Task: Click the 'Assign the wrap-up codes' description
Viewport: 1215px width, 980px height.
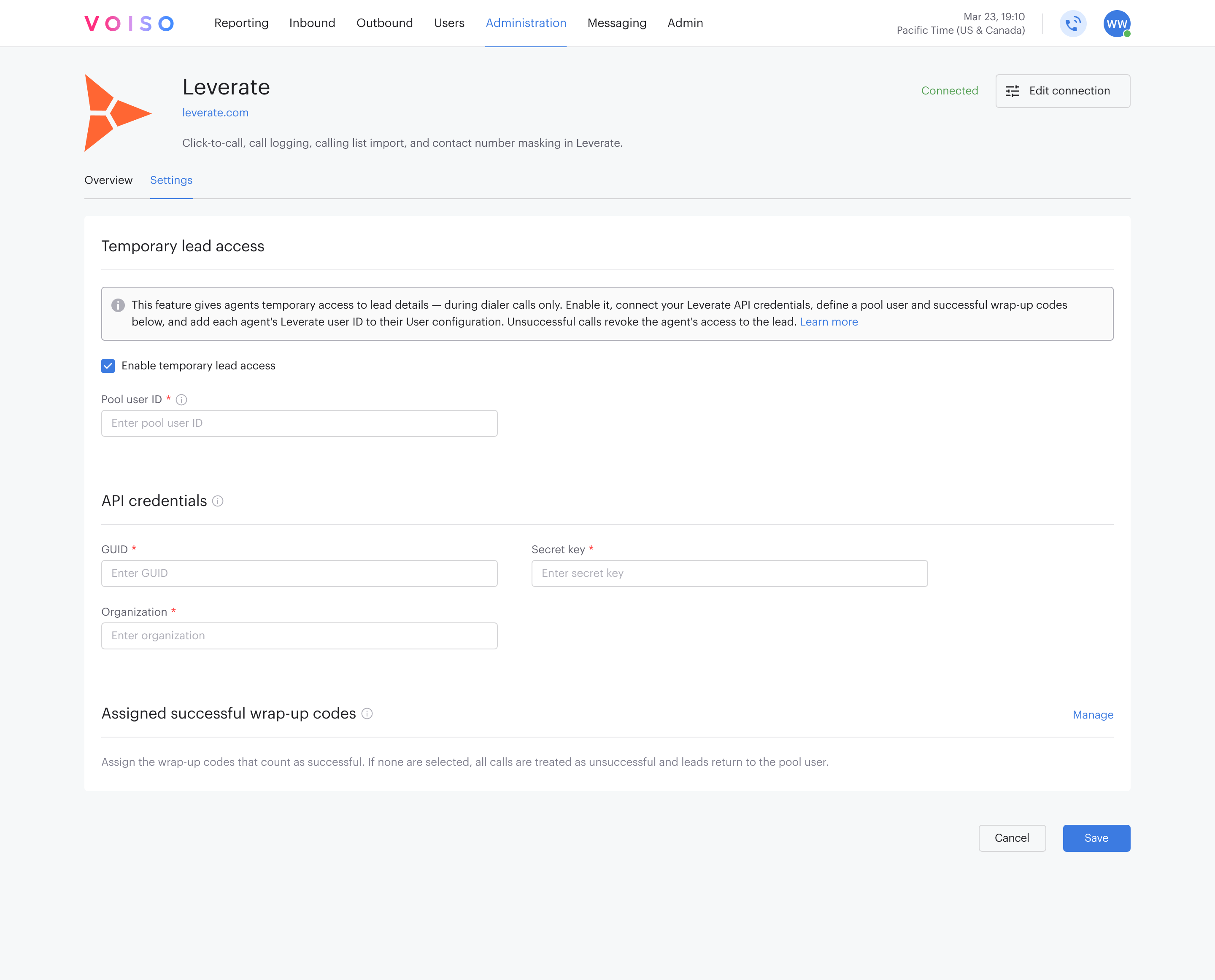Action: pyautogui.click(x=465, y=762)
